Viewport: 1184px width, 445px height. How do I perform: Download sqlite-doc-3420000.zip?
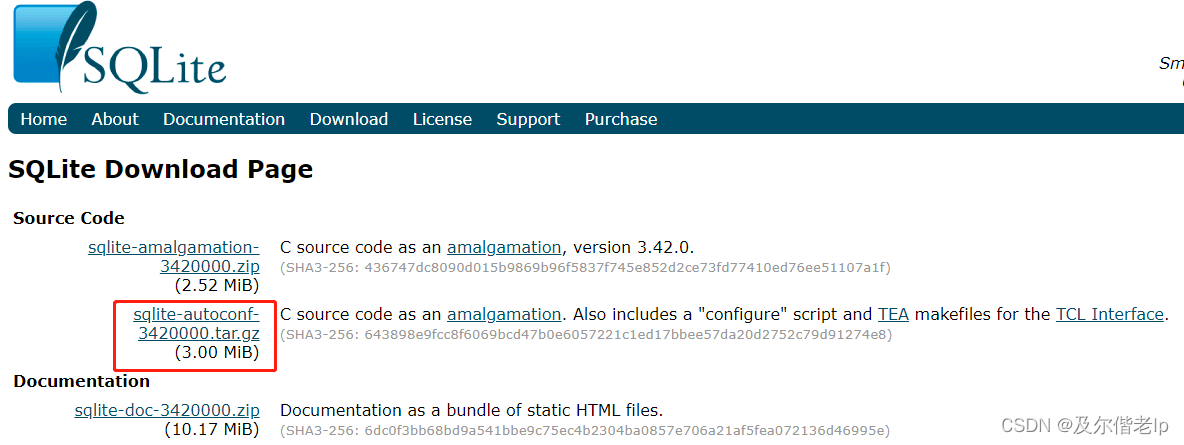(167, 410)
